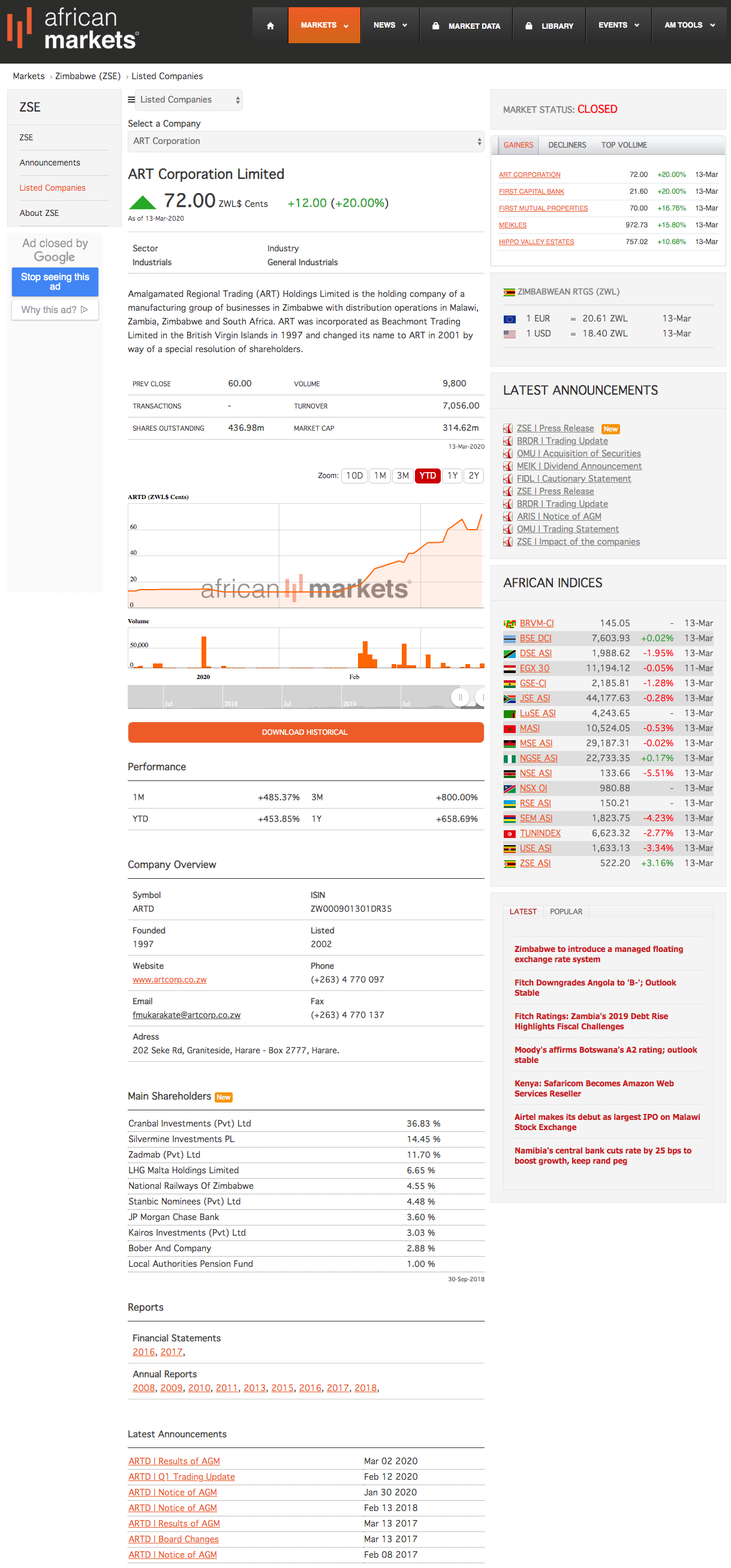The height and width of the screenshot is (1568, 731).
Task: Expand the News dropdown menu
Action: tap(390, 26)
